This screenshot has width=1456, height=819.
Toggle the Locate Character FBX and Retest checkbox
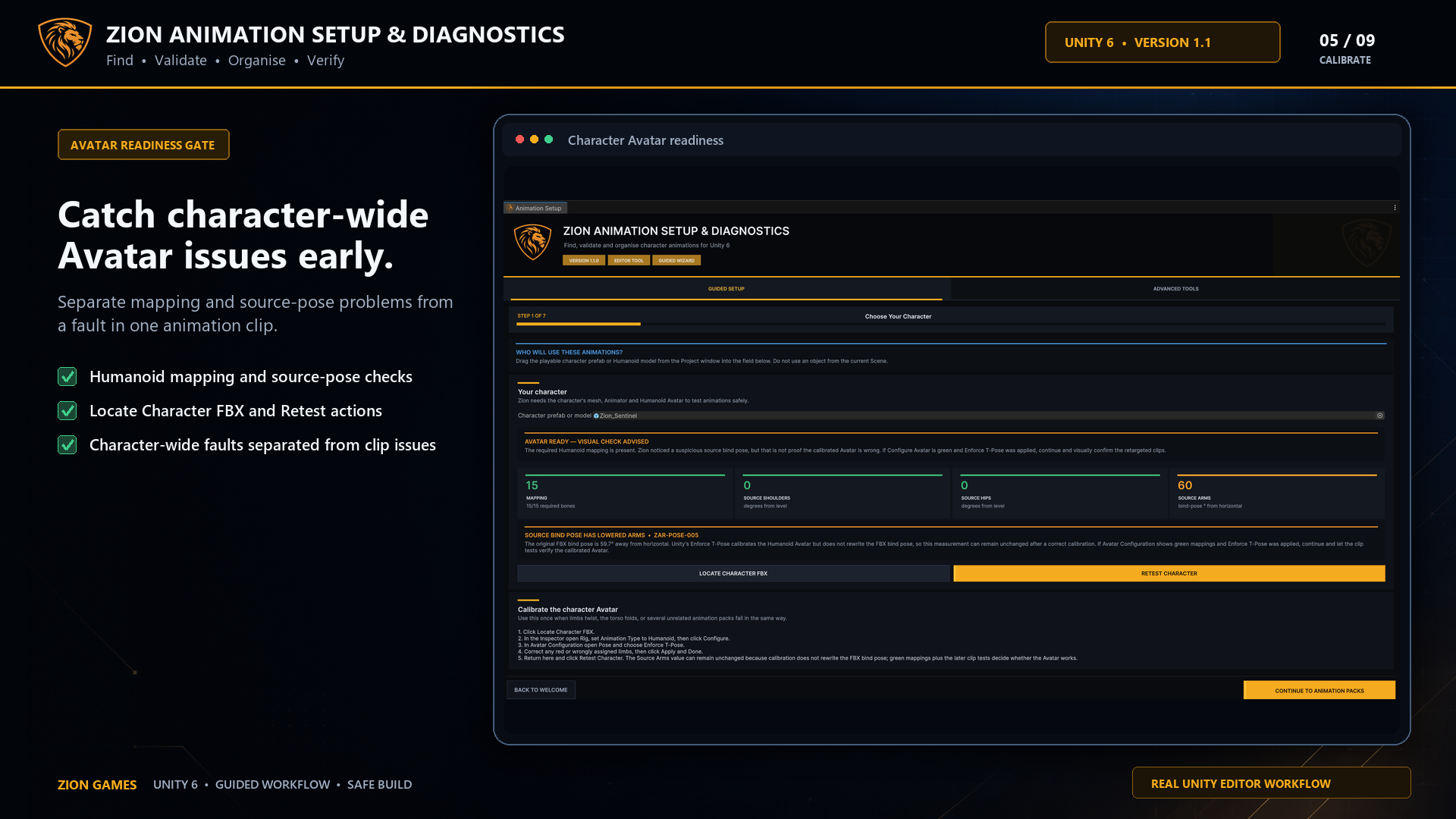(x=67, y=411)
